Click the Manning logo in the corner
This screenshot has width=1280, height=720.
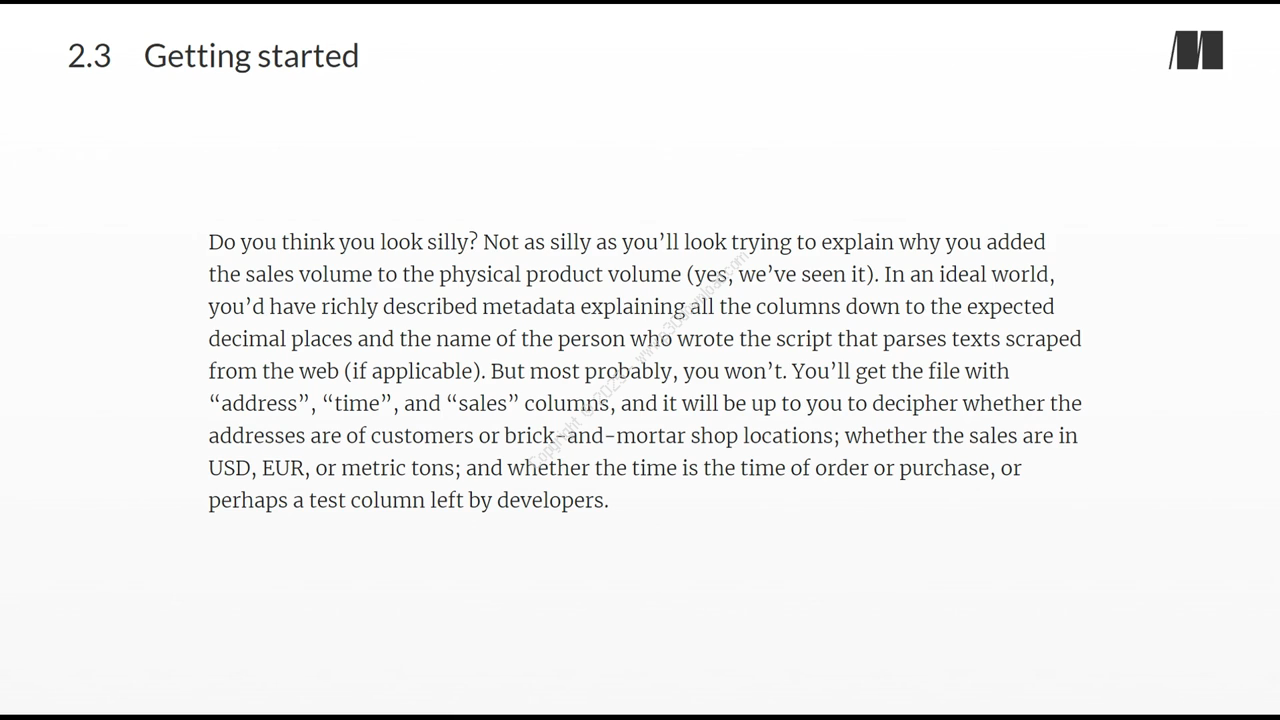pos(1196,51)
